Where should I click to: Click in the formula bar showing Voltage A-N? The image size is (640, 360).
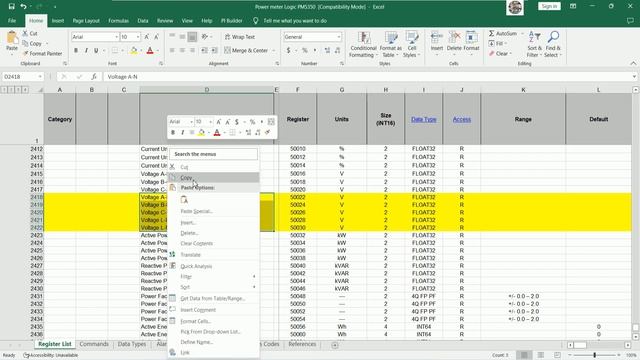(x=367, y=77)
